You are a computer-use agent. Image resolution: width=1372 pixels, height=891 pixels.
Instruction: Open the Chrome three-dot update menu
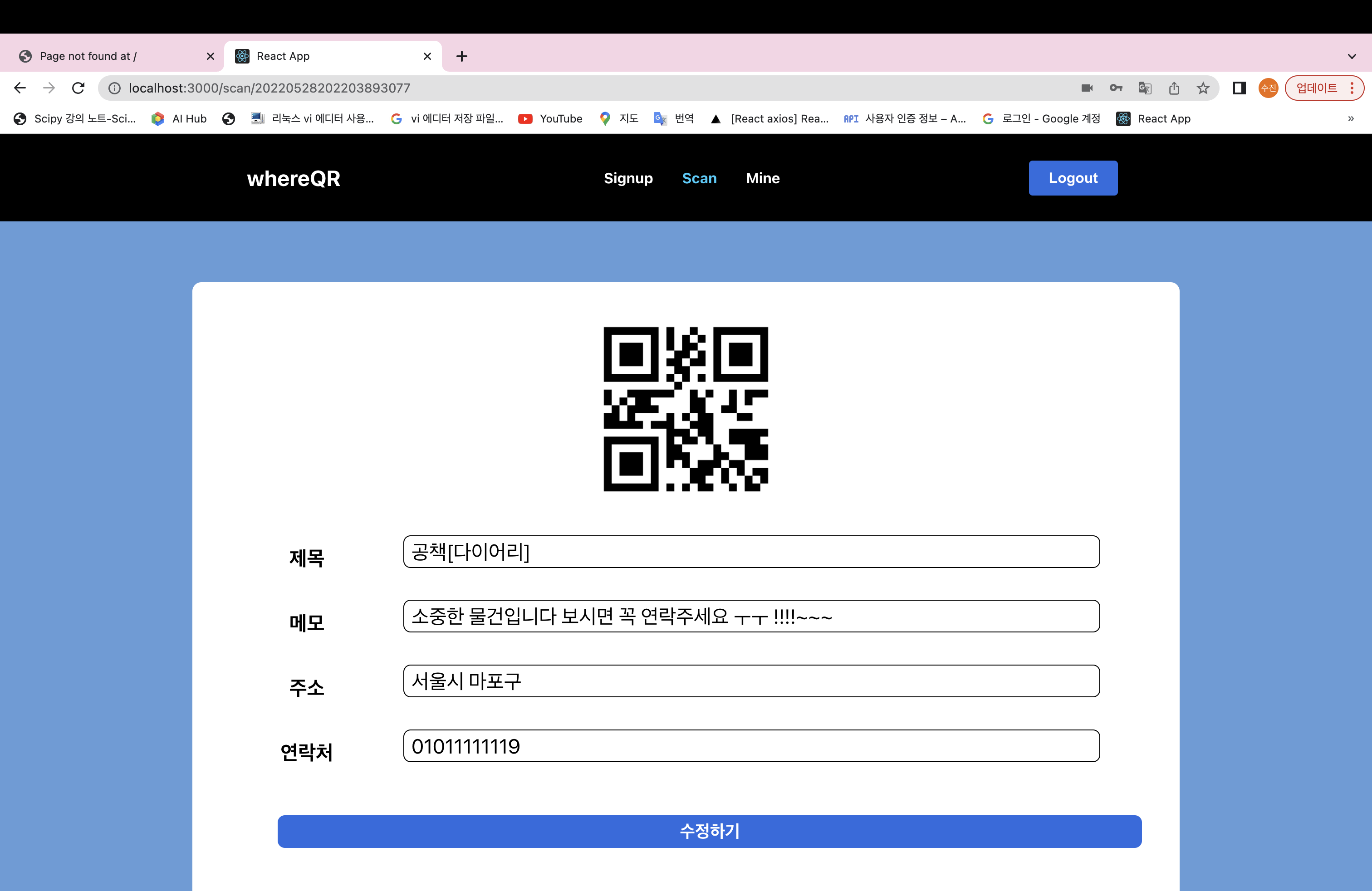[1352, 88]
